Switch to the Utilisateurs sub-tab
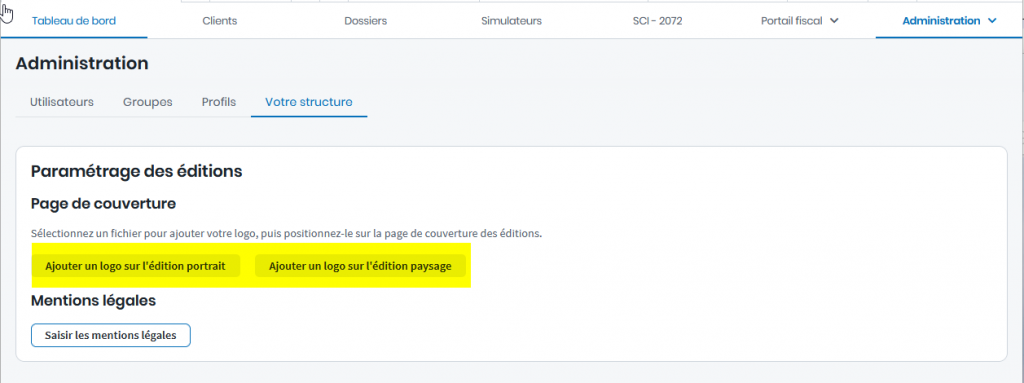The height and width of the screenshot is (383, 1024). click(62, 102)
